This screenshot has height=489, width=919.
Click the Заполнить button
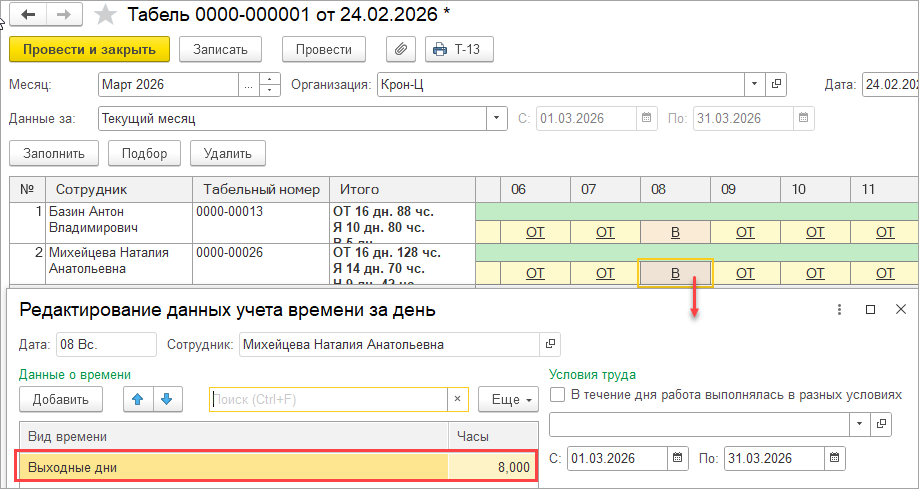click(x=54, y=153)
